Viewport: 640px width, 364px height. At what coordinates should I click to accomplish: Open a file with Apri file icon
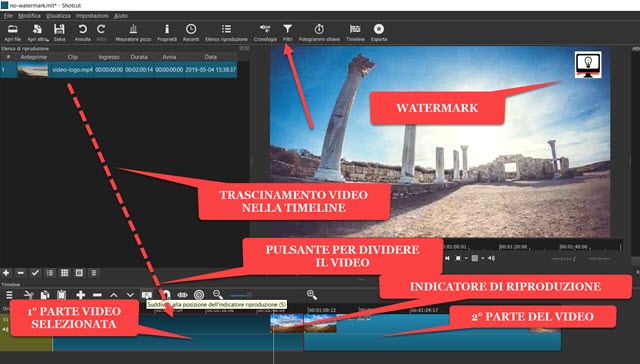pos(13,33)
